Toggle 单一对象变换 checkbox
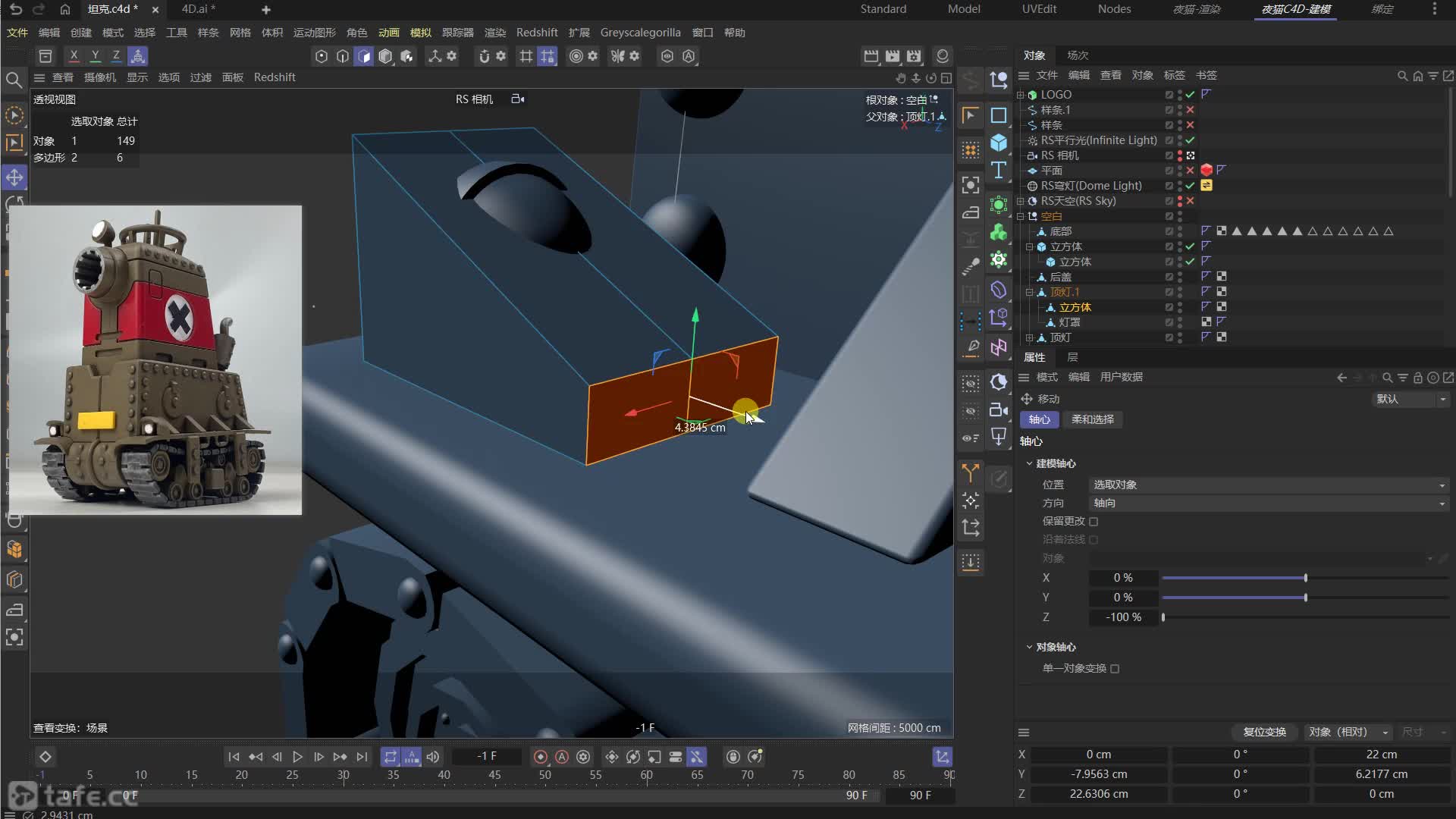 pyautogui.click(x=1115, y=669)
